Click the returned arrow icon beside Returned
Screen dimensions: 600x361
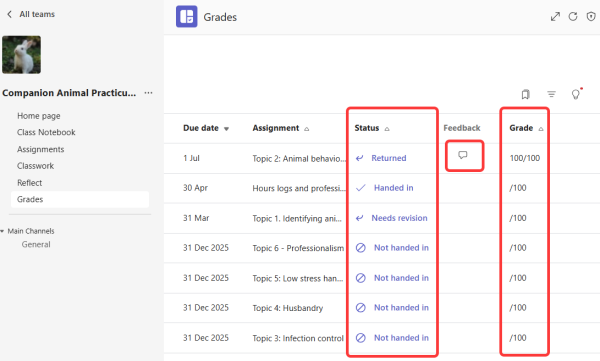pos(359,158)
